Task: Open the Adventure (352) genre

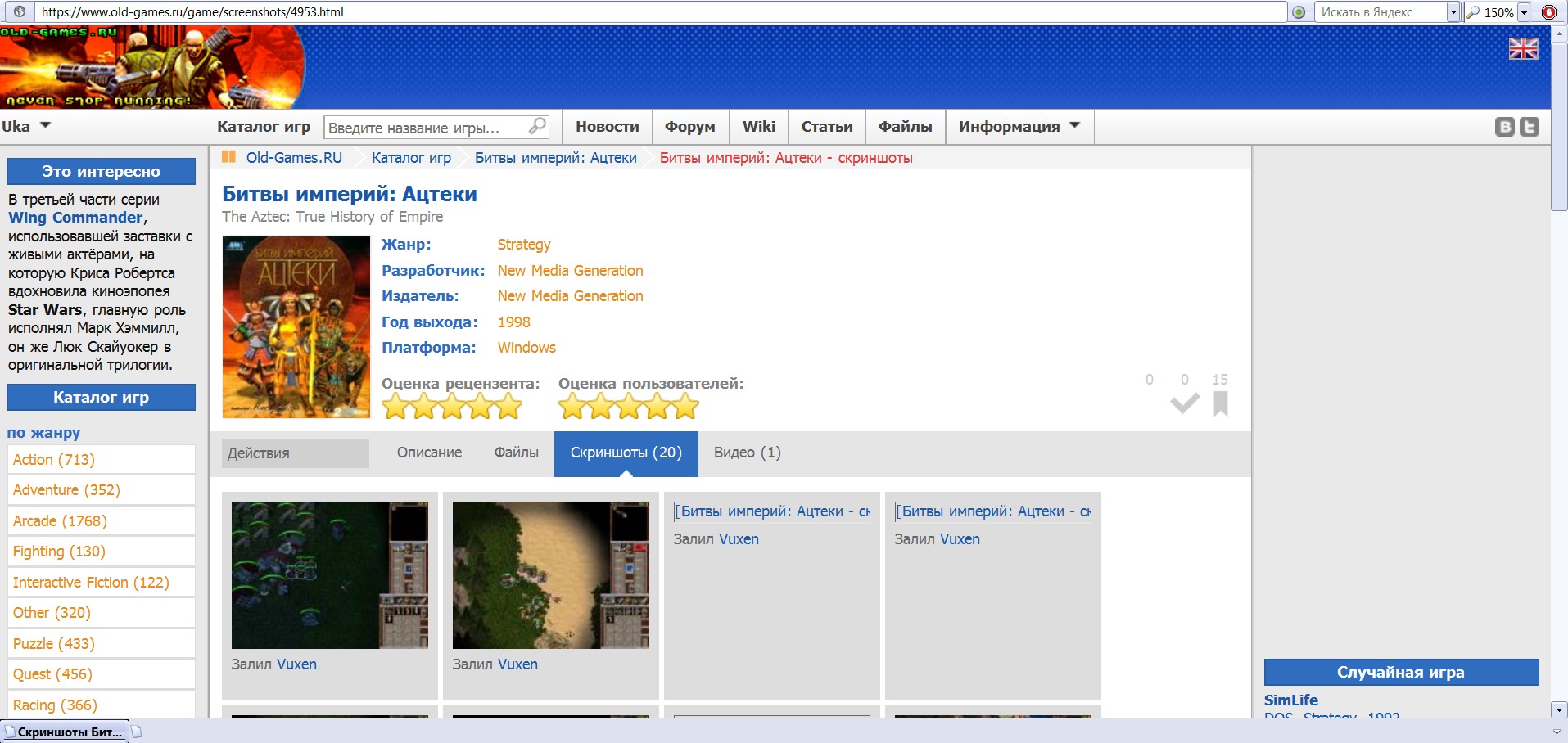Action: tap(102, 490)
